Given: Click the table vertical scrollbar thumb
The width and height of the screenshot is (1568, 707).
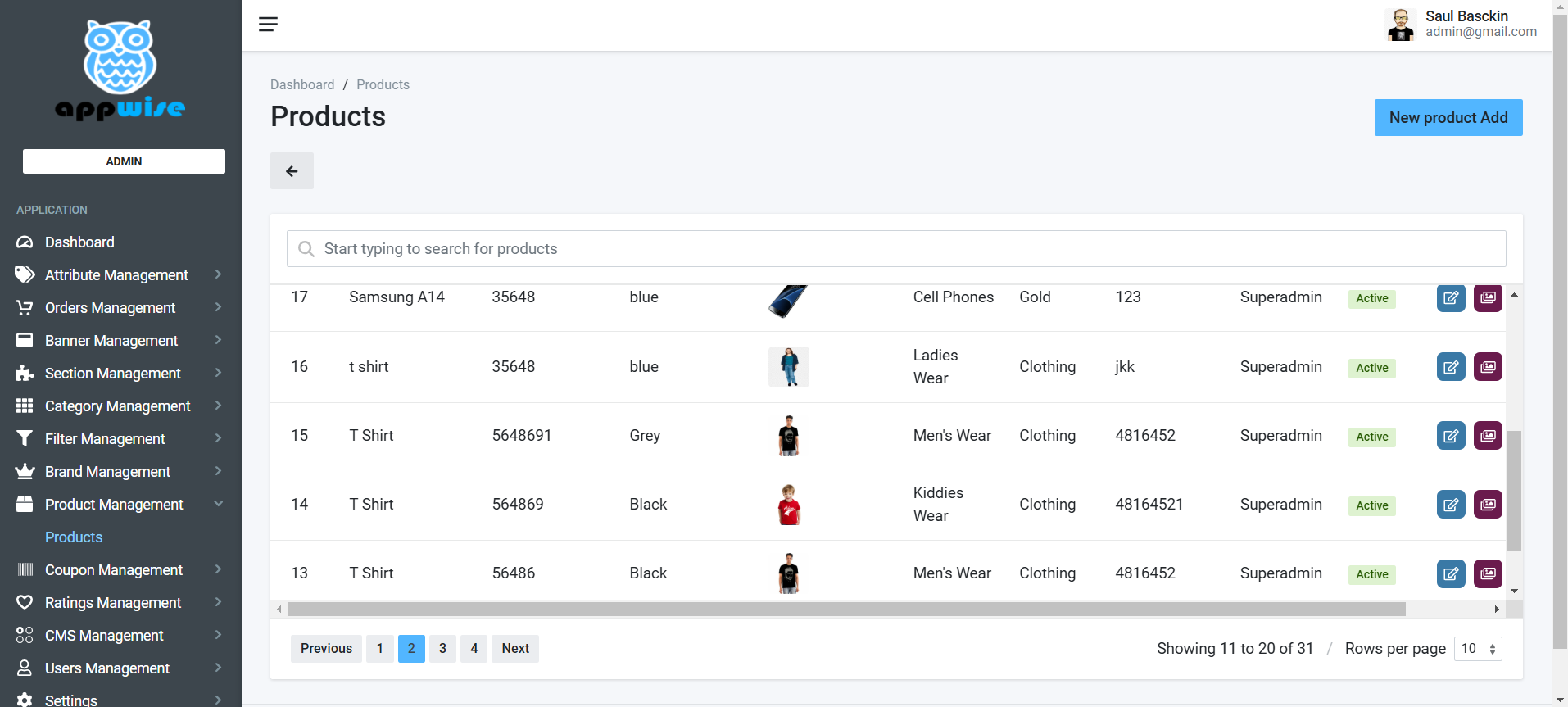Looking at the screenshot, I should tap(1515, 491).
